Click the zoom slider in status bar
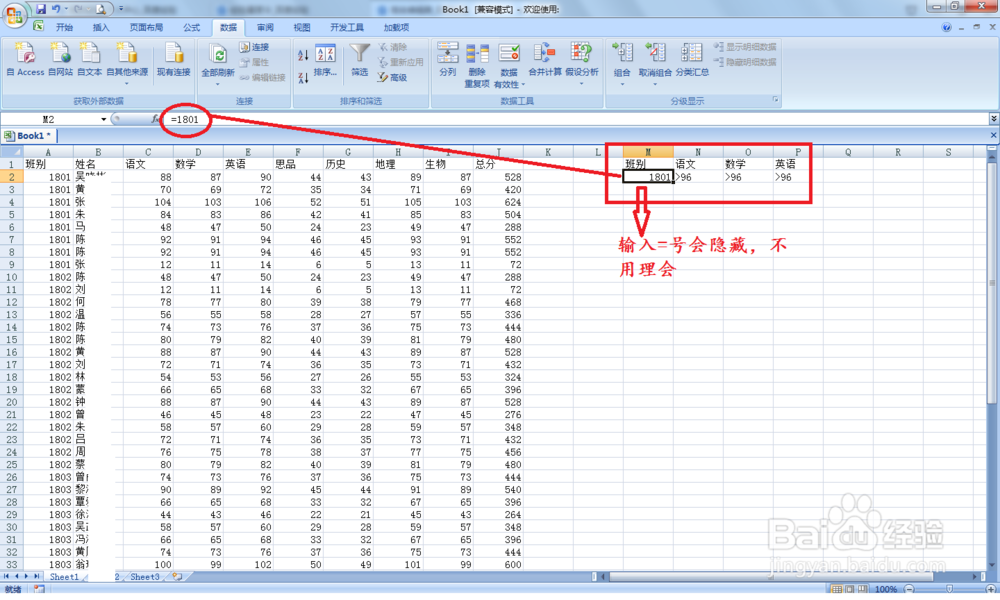1000x600 pixels. click(x=949, y=589)
